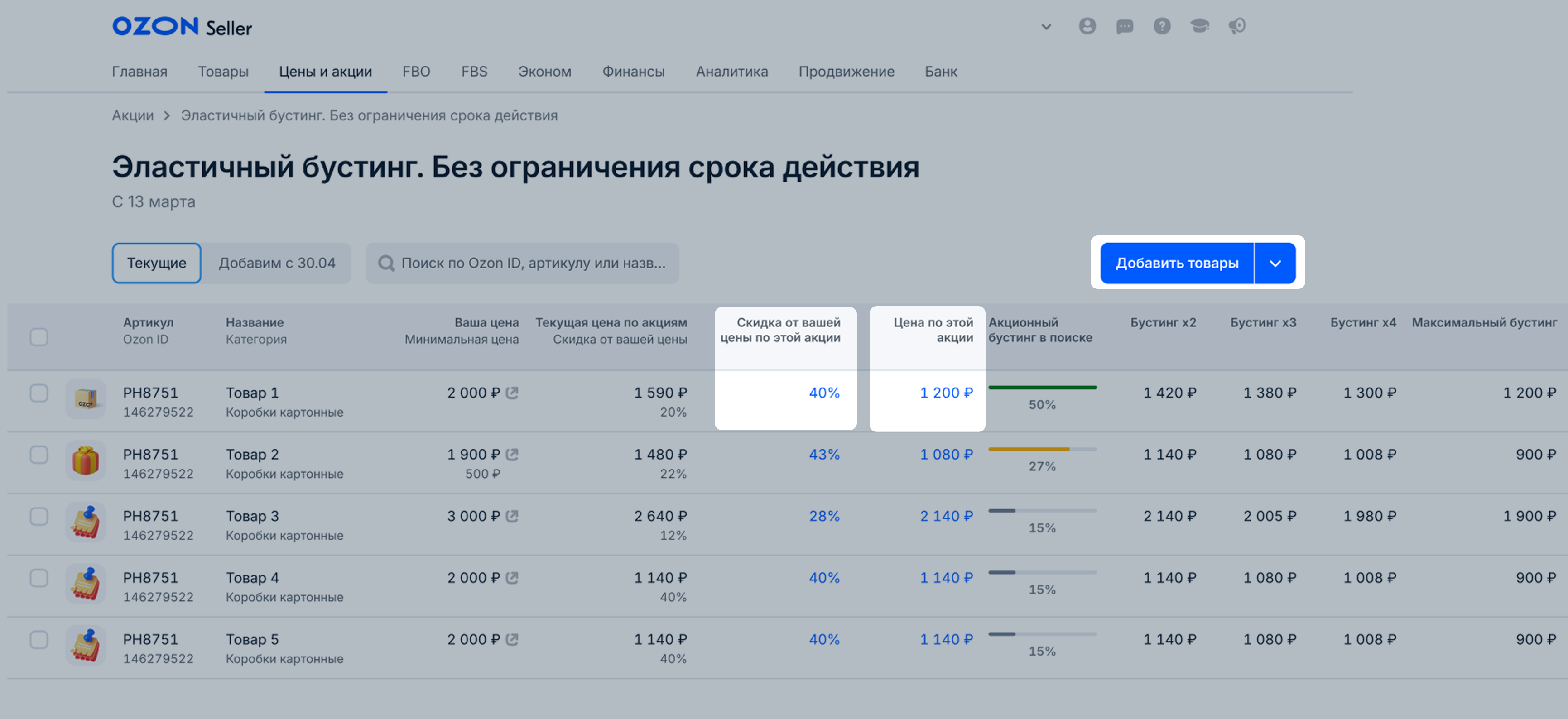Click the 1 080 ₽ promo price for Товар 2

click(x=947, y=455)
